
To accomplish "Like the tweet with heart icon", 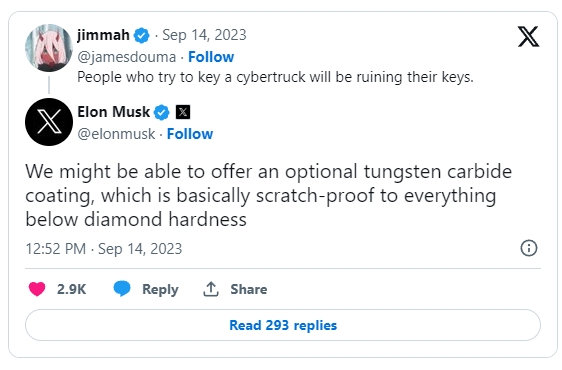I will (x=37, y=289).
